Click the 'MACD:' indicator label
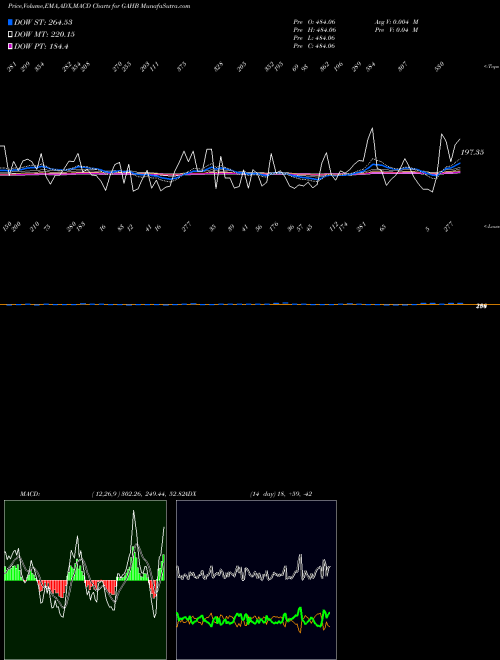 (x=30, y=494)
